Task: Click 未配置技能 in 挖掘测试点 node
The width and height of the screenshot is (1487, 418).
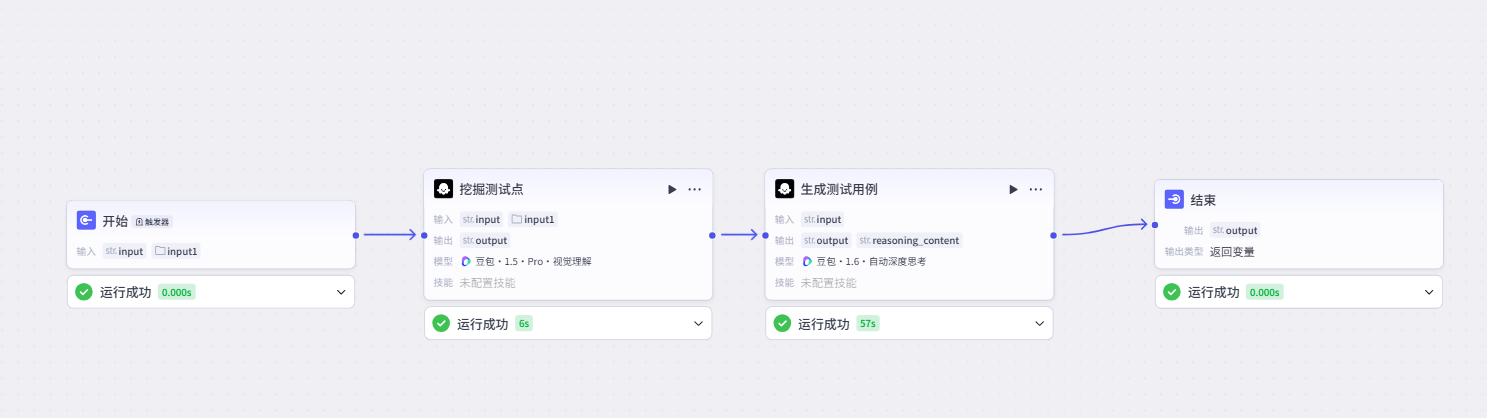Action: [x=487, y=283]
